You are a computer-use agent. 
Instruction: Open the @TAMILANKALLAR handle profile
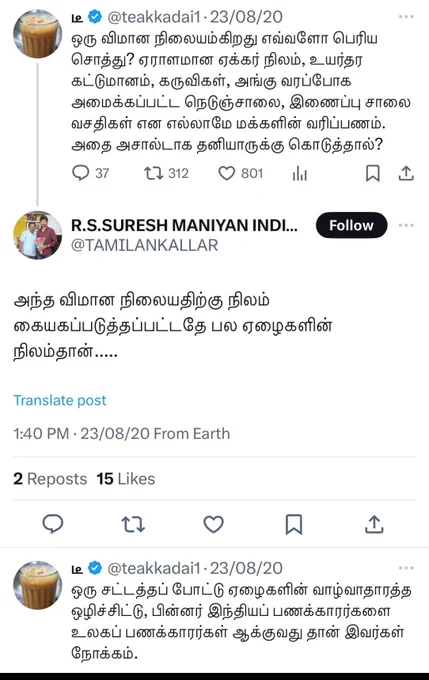144,245
